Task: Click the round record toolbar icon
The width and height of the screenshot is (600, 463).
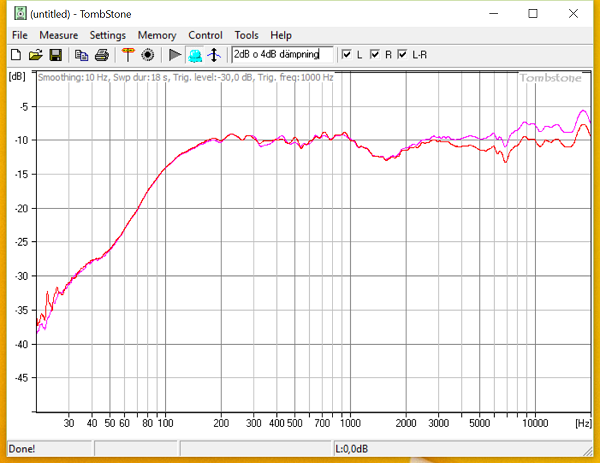Action: [148, 55]
